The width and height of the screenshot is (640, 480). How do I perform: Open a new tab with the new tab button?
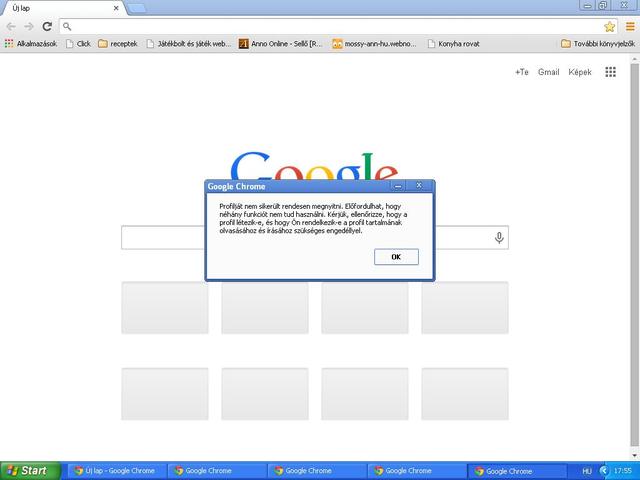pos(136,8)
